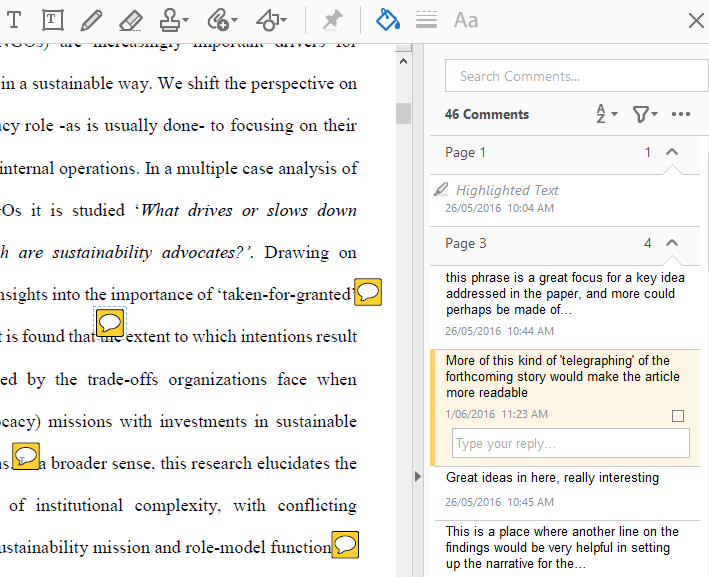The image size is (709, 577).
Task: Click the Search Comments field
Action: coord(577,76)
